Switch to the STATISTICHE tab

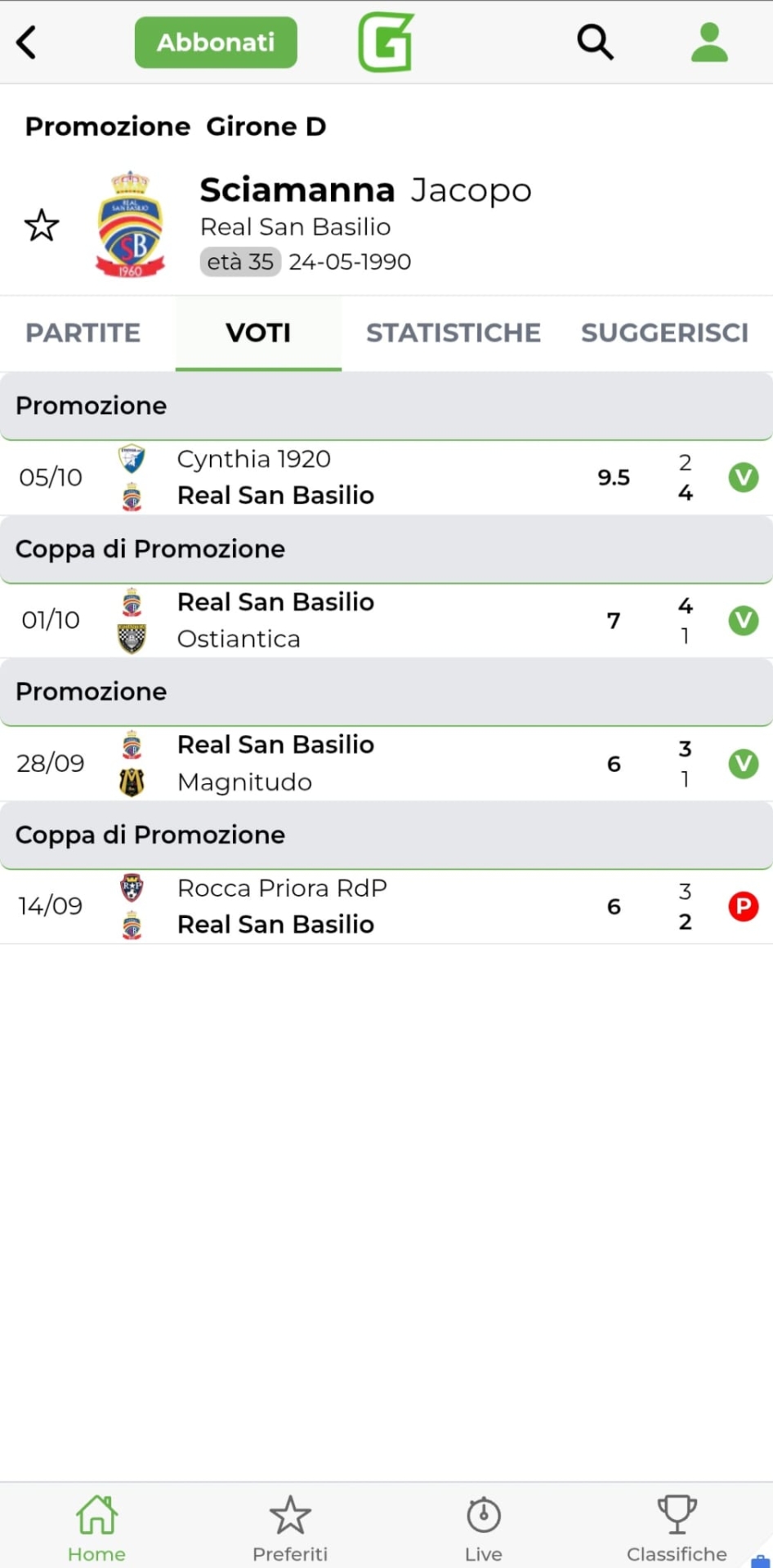454,333
